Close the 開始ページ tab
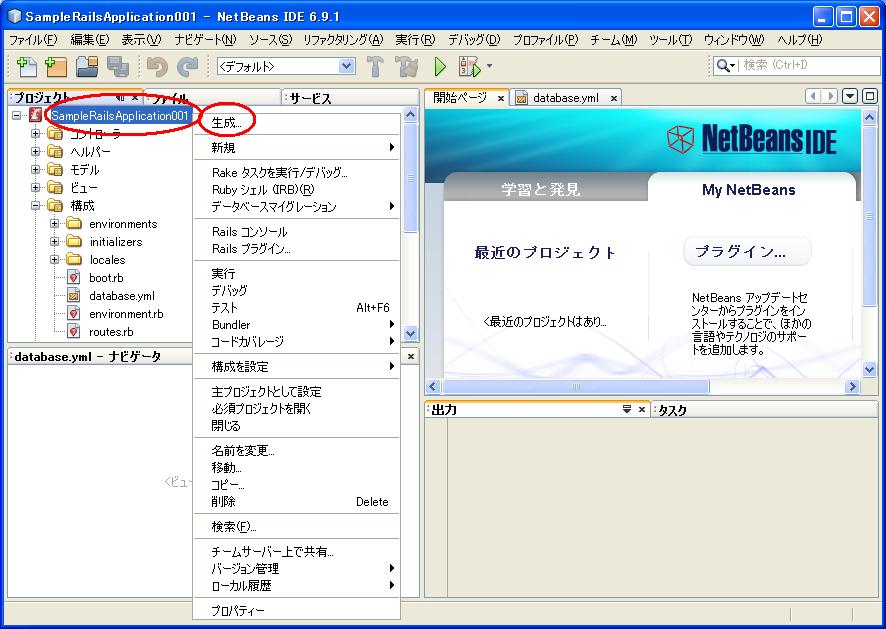The width and height of the screenshot is (886, 629). [x=501, y=98]
